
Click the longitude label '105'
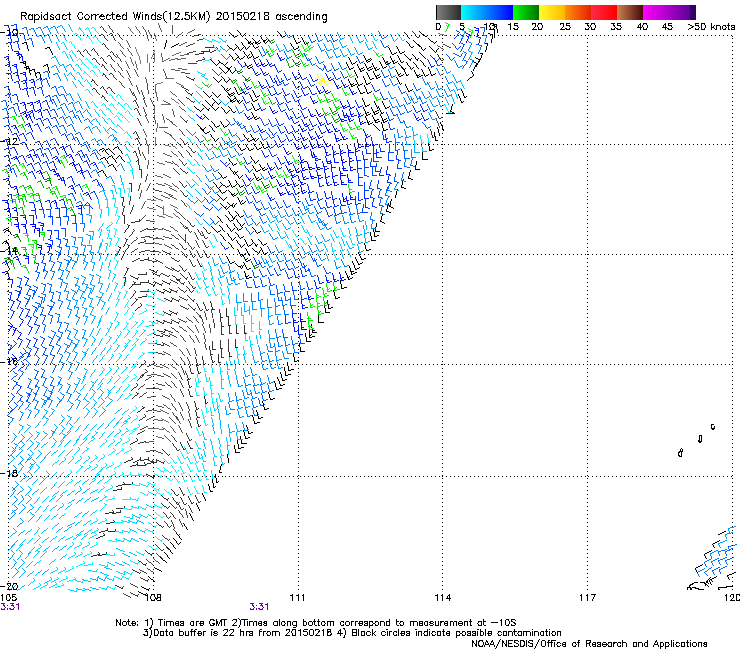(x=9, y=598)
